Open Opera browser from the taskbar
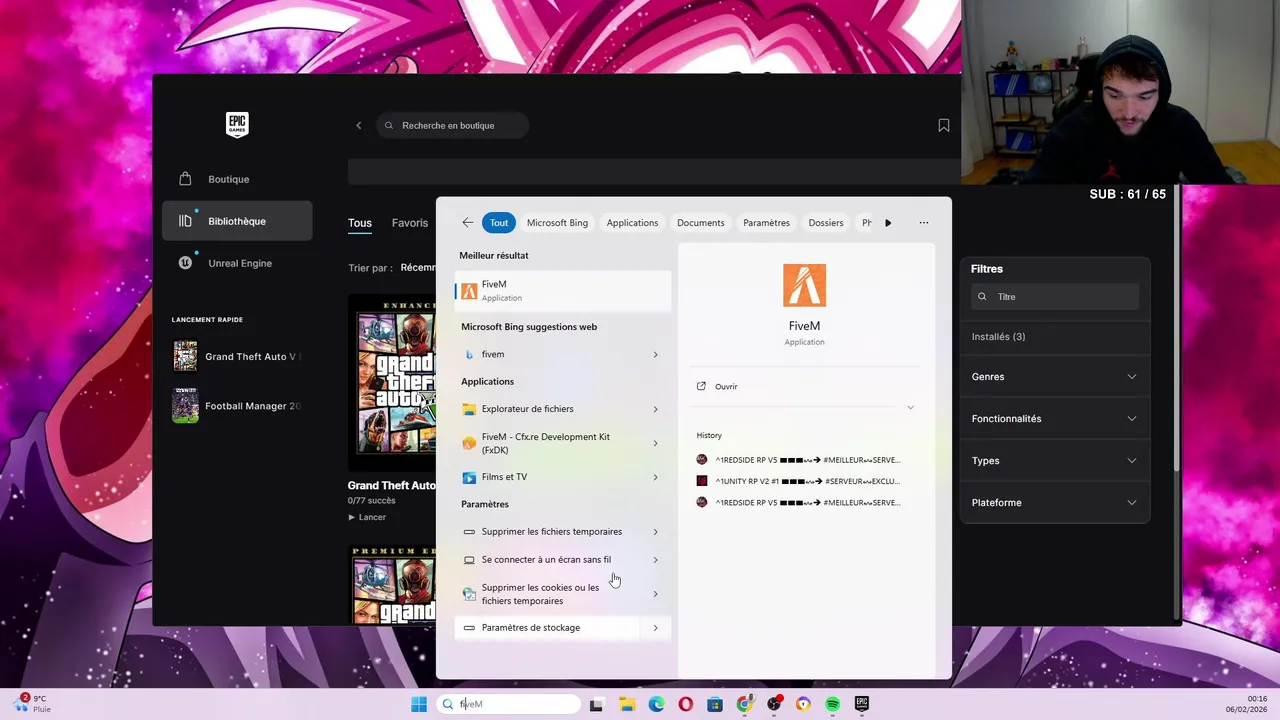This screenshot has height=720, width=1280. pos(685,704)
